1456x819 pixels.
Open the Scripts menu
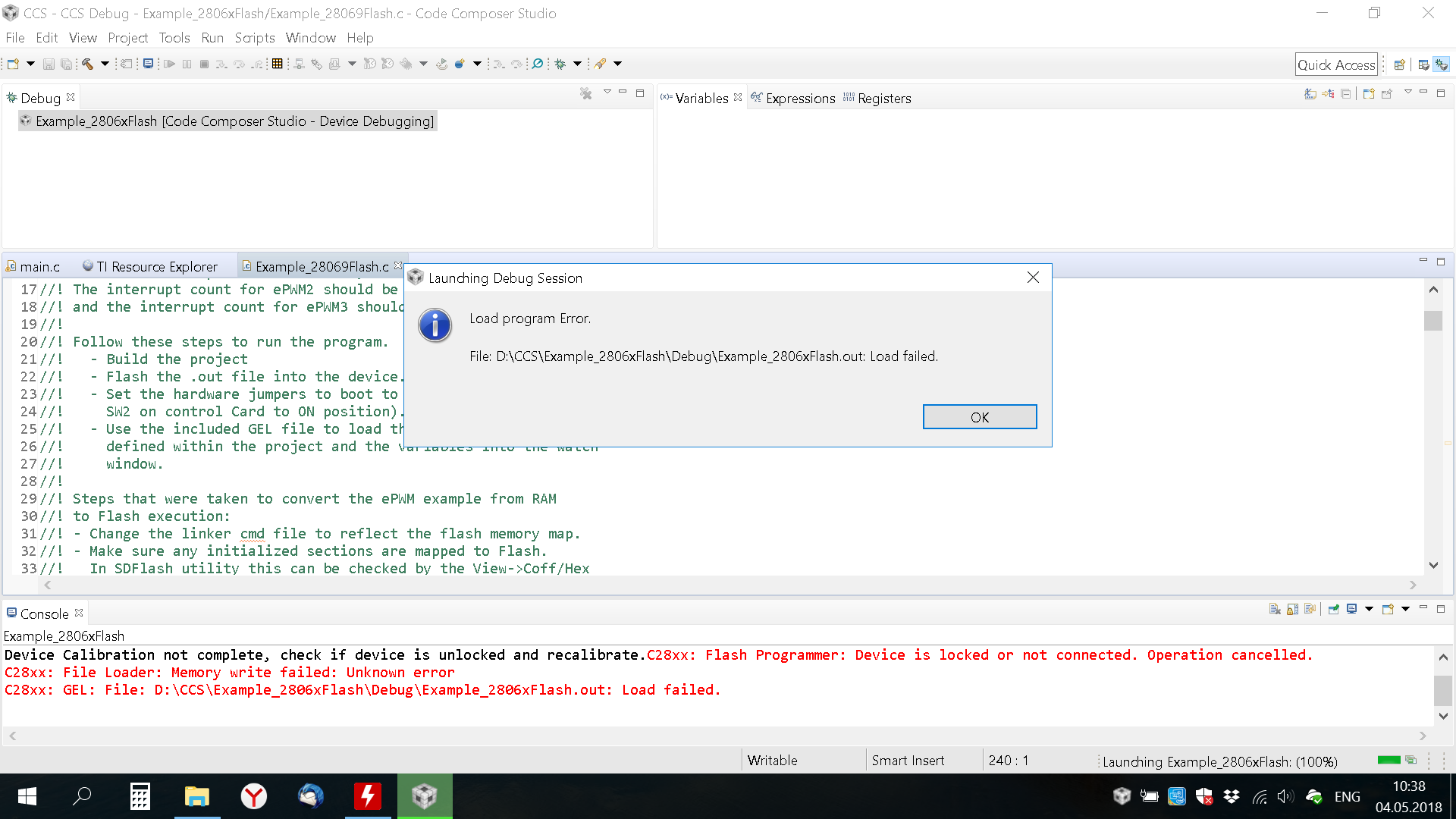pos(254,38)
